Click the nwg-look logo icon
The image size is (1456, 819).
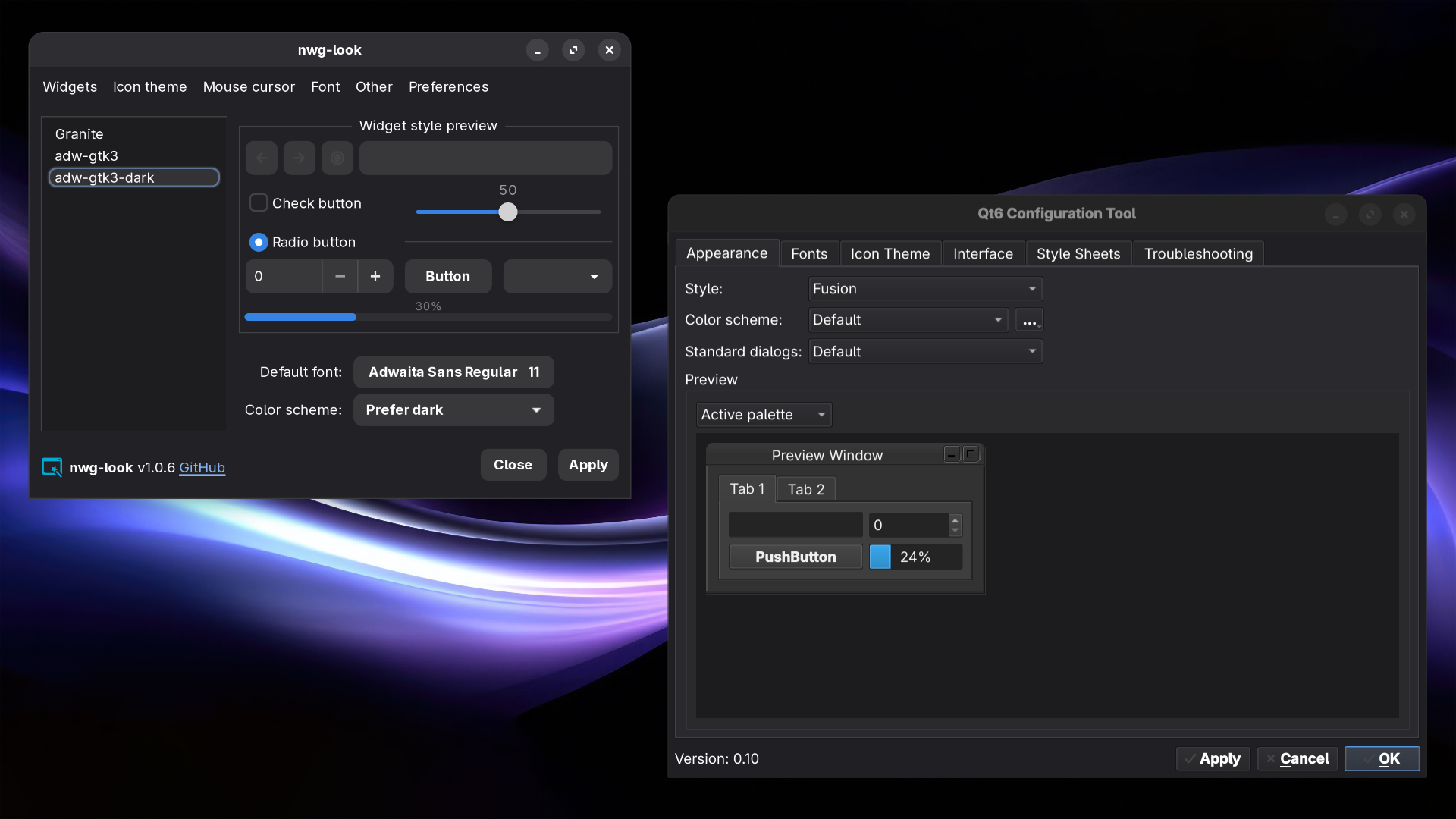coord(52,467)
